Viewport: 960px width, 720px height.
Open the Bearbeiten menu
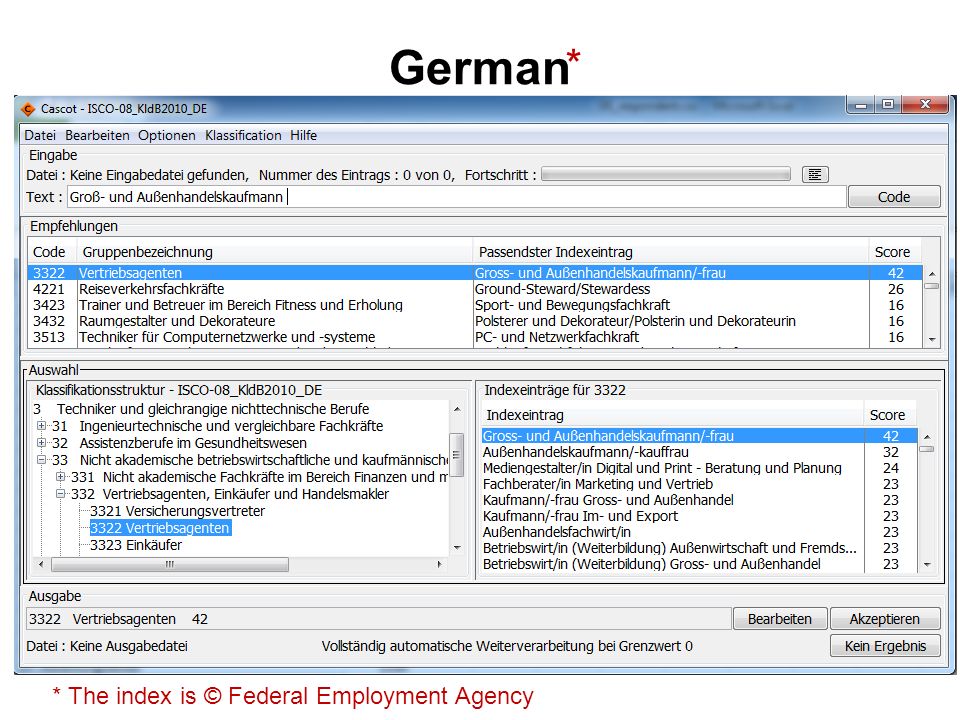click(97, 135)
